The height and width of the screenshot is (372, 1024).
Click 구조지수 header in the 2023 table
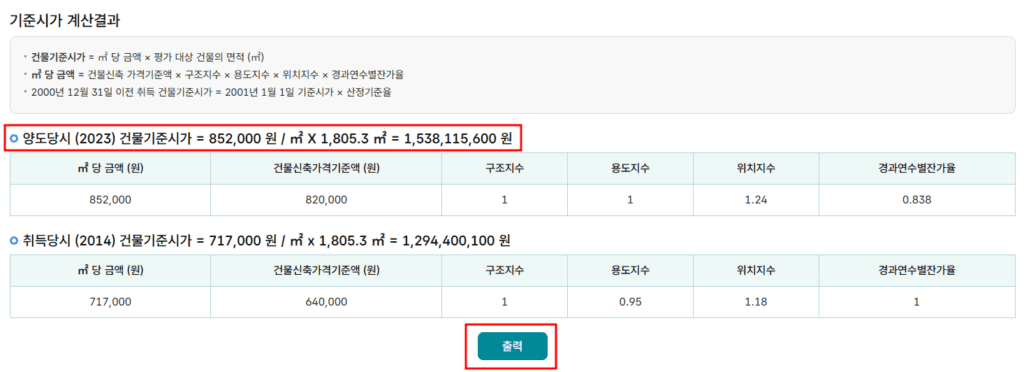pos(504,168)
